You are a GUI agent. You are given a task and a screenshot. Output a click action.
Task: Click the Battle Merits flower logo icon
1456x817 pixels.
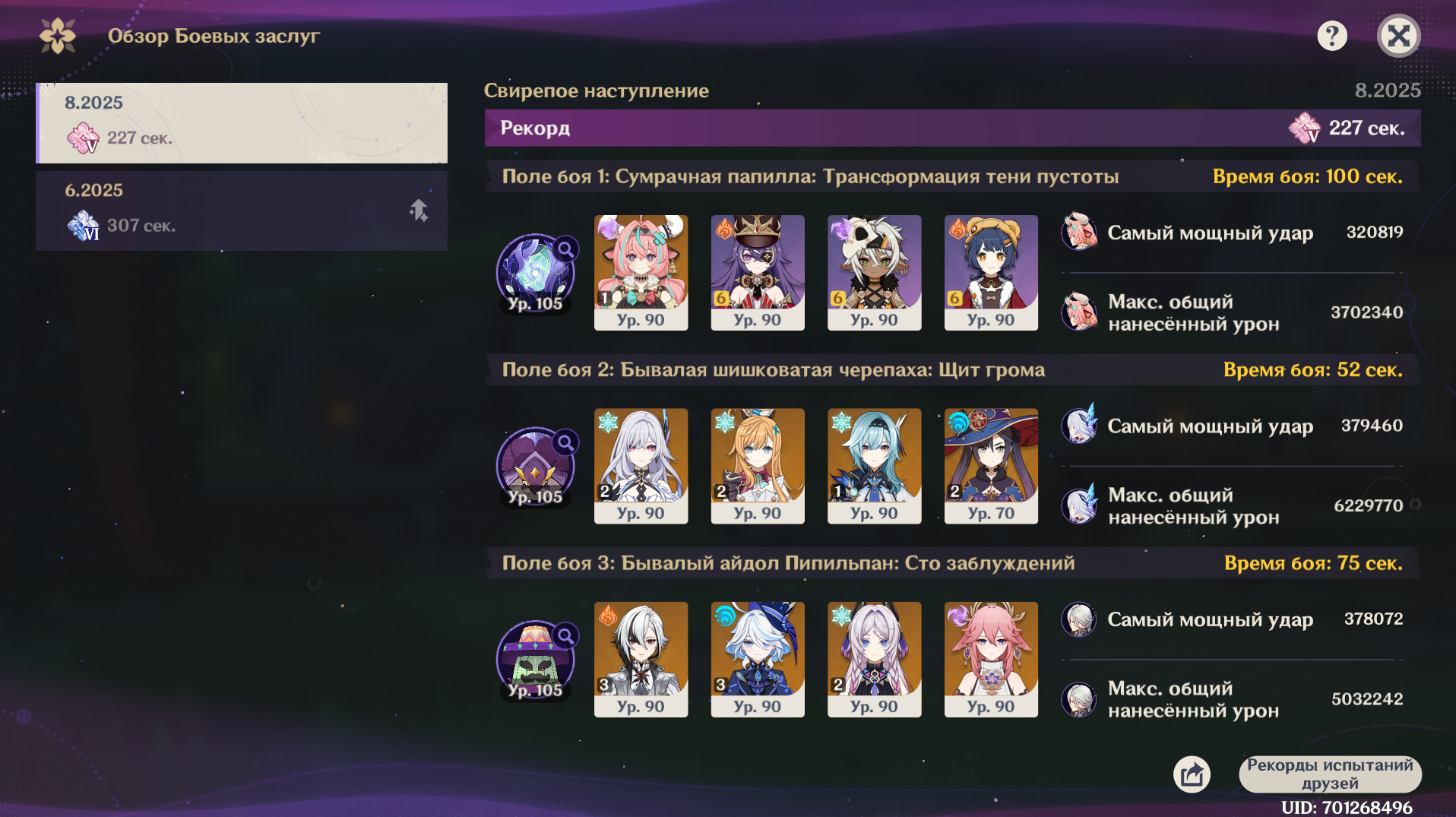58,36
